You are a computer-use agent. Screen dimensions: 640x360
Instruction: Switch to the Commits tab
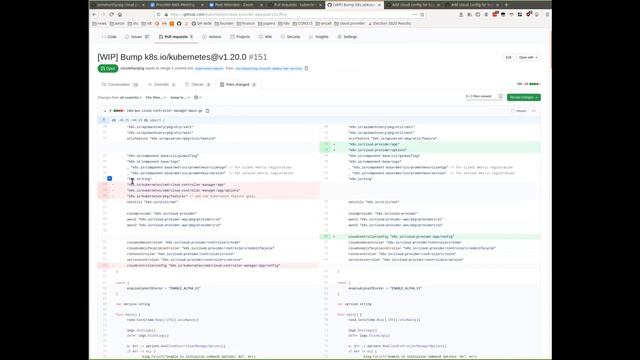[162, 84]
